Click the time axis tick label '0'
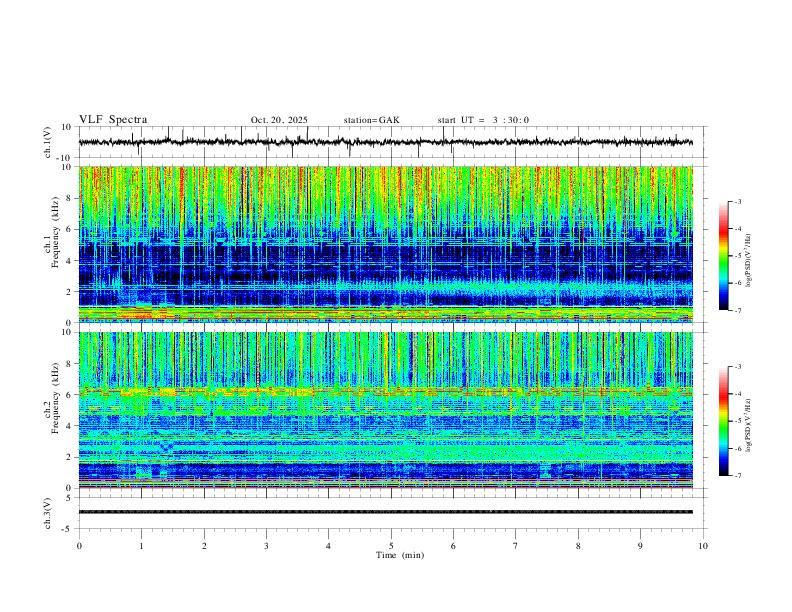This screenshot has height=612, width=792. point(79,546)
